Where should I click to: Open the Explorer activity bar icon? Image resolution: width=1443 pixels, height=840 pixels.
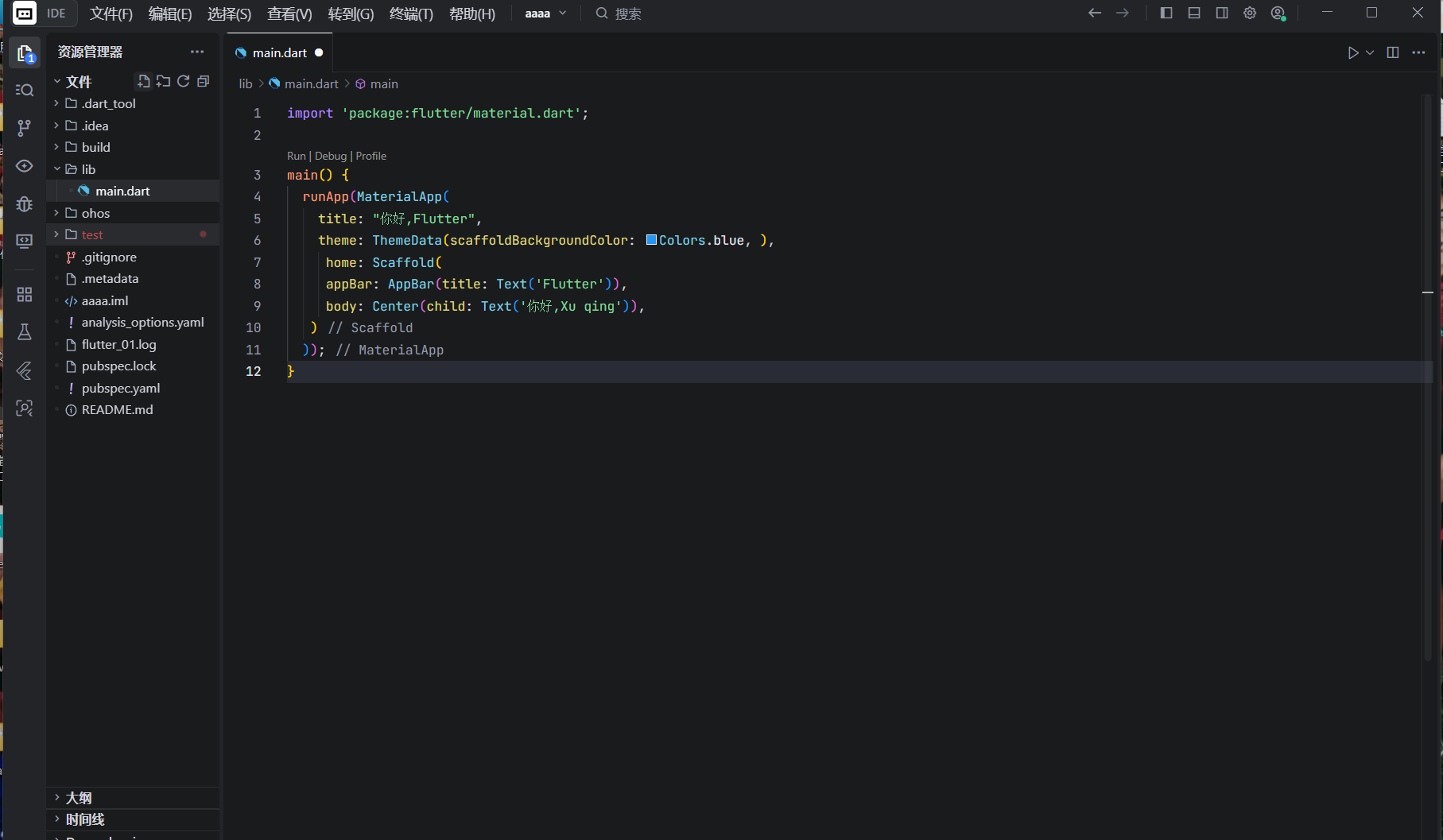click(x=25, y=53)
